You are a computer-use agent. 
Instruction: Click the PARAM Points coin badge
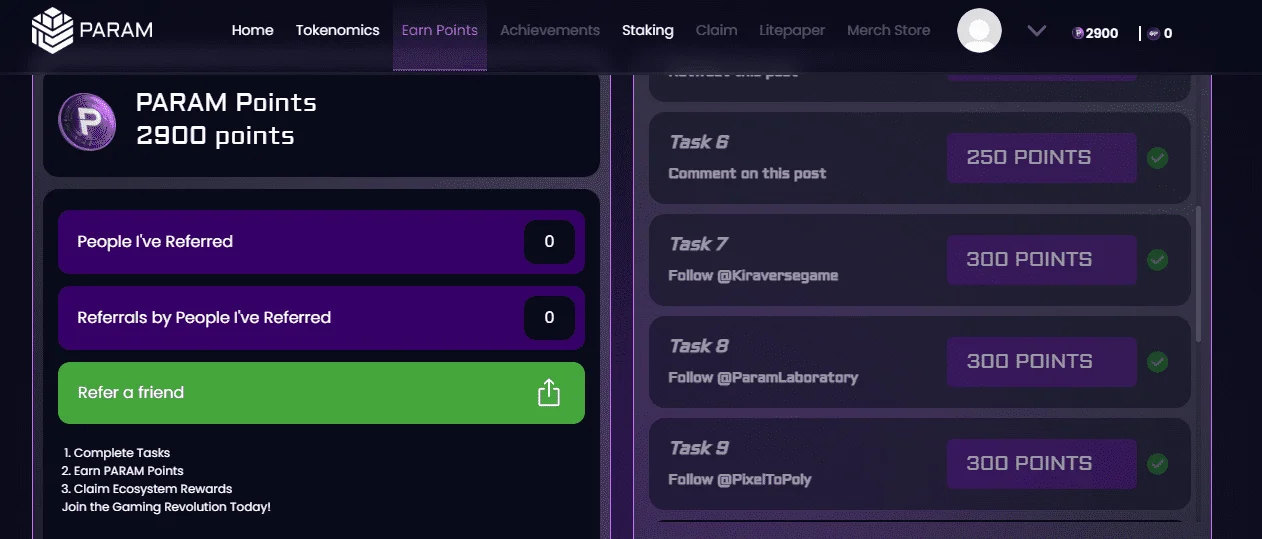tap(87, 121)
